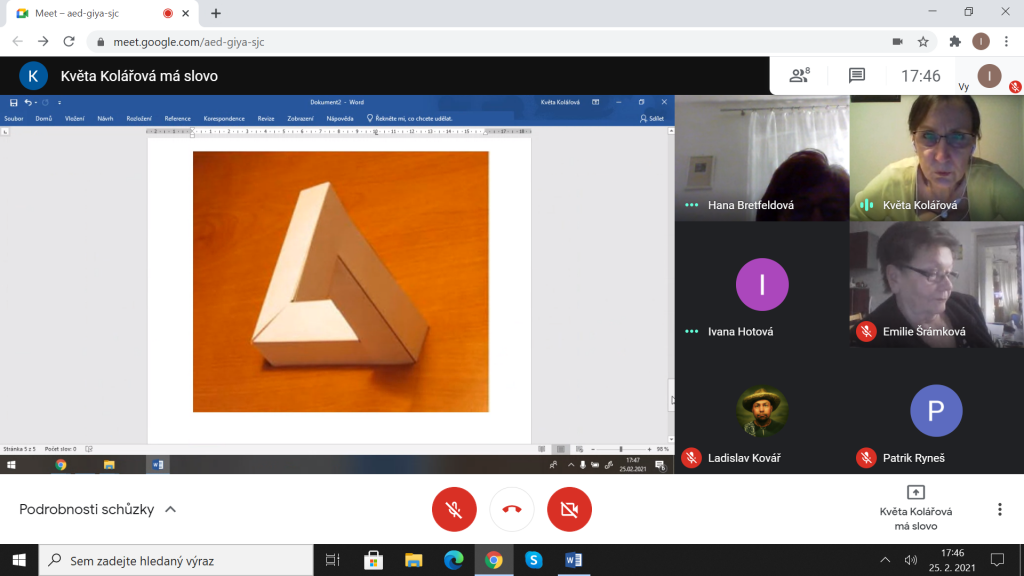Click the red hang up call button
The image size is (1024, 576).
[512, 509]
